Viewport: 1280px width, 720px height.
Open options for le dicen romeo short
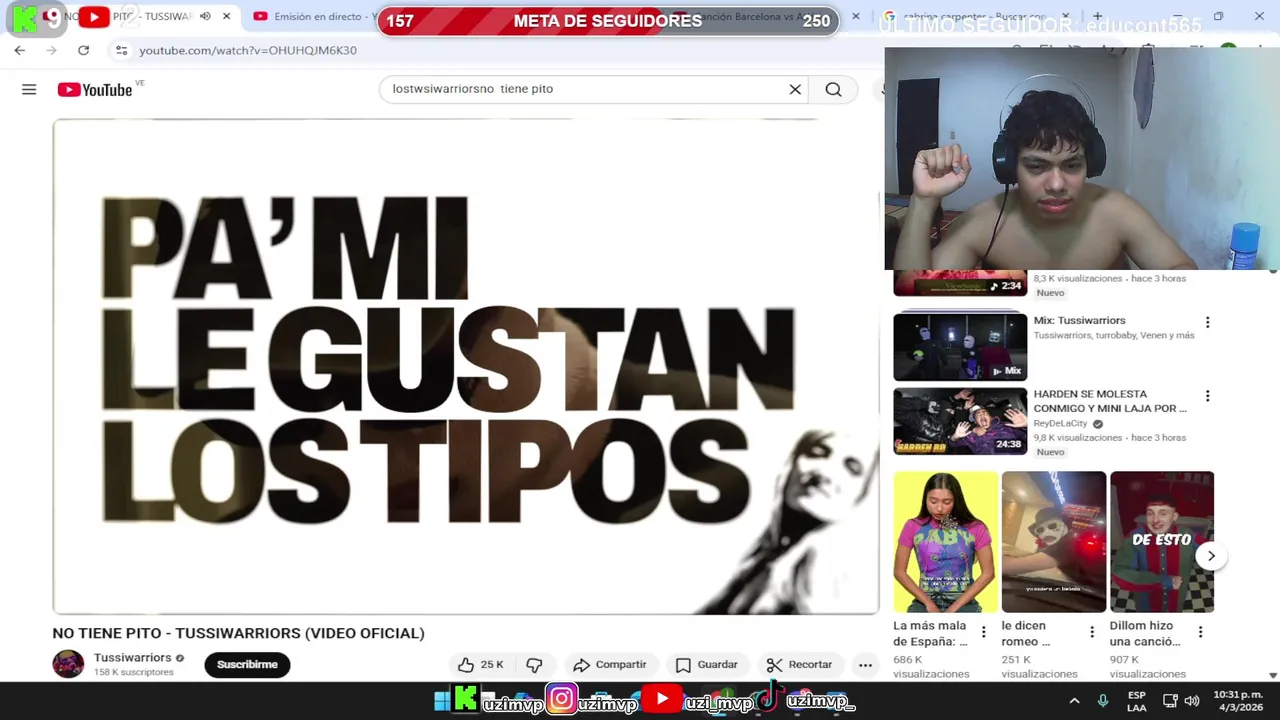tap(1092, 632)
